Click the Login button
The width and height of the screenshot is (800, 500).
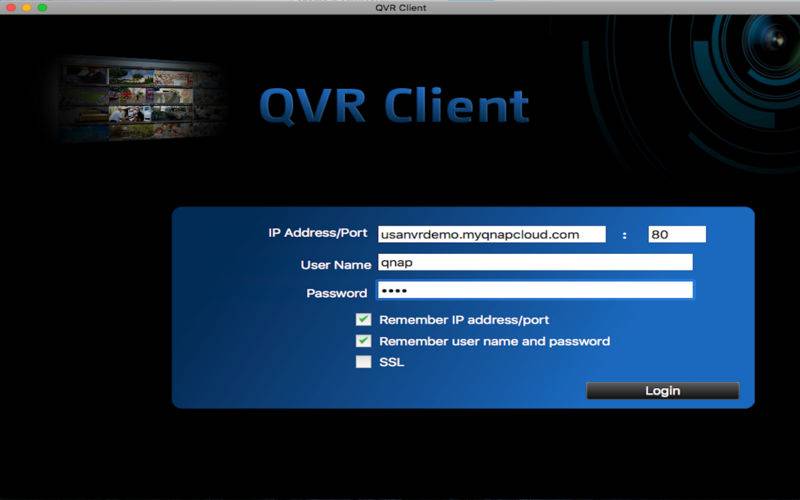click(663, 391)
